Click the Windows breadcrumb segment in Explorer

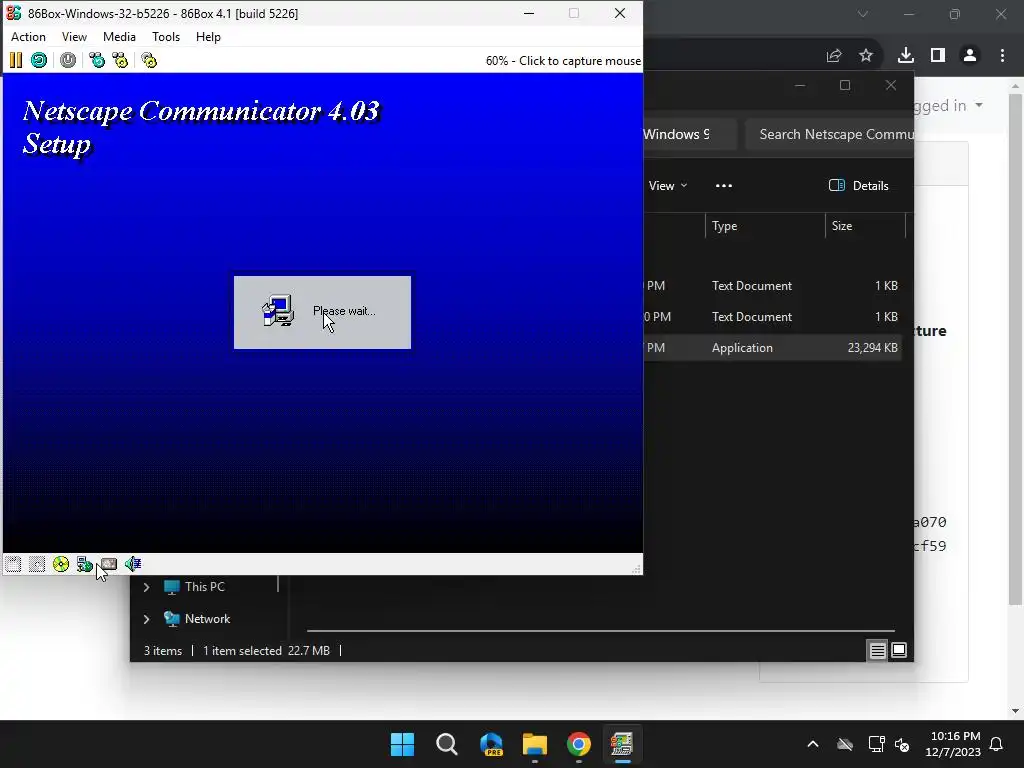click(x=676, y=135)
